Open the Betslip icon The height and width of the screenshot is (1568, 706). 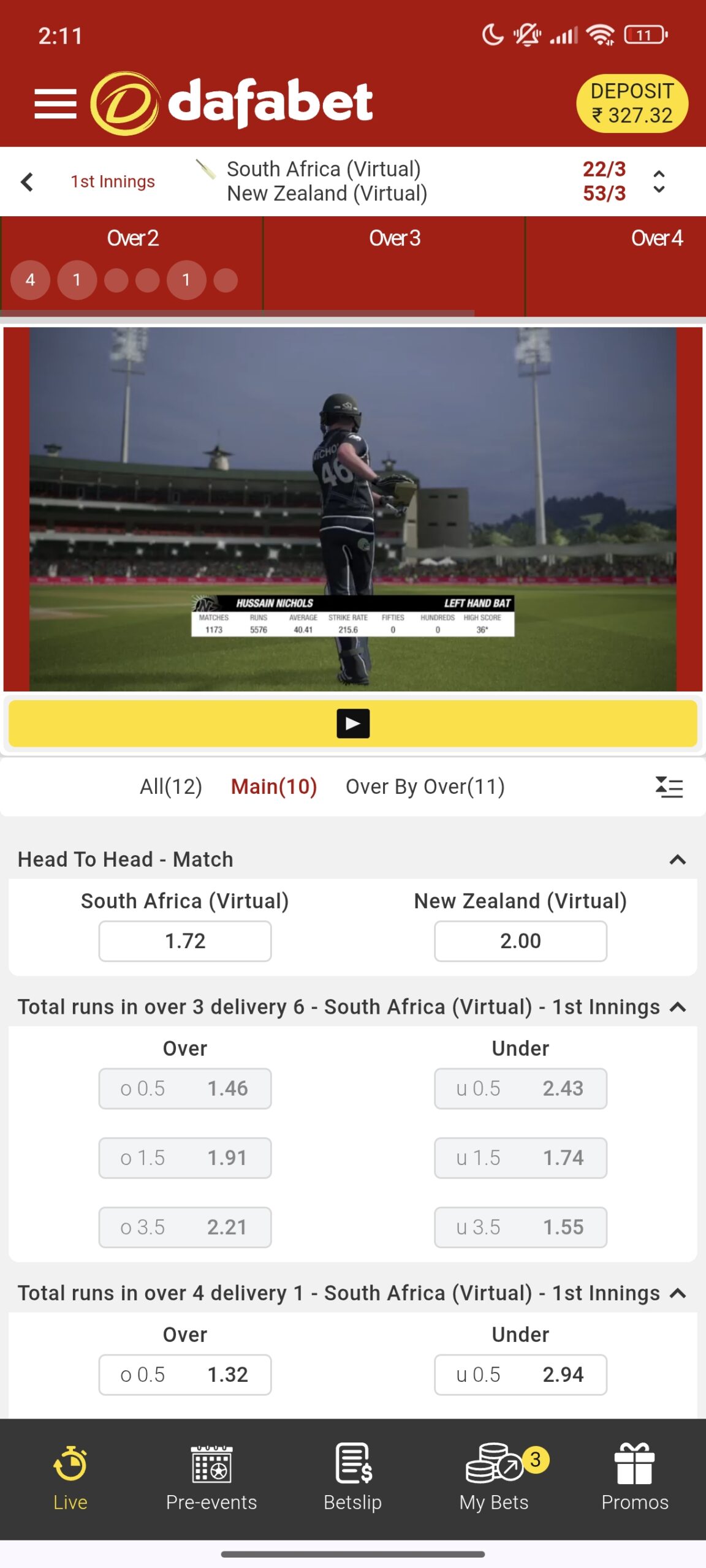354,1463
